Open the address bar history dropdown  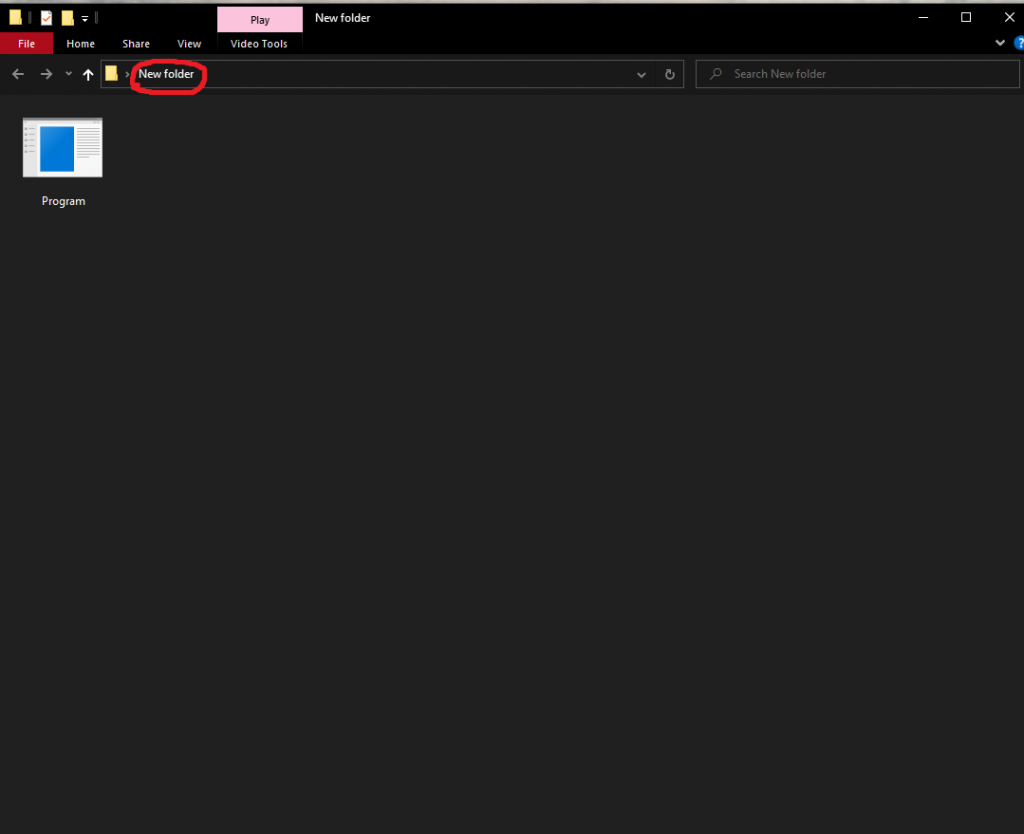point(641,73)
